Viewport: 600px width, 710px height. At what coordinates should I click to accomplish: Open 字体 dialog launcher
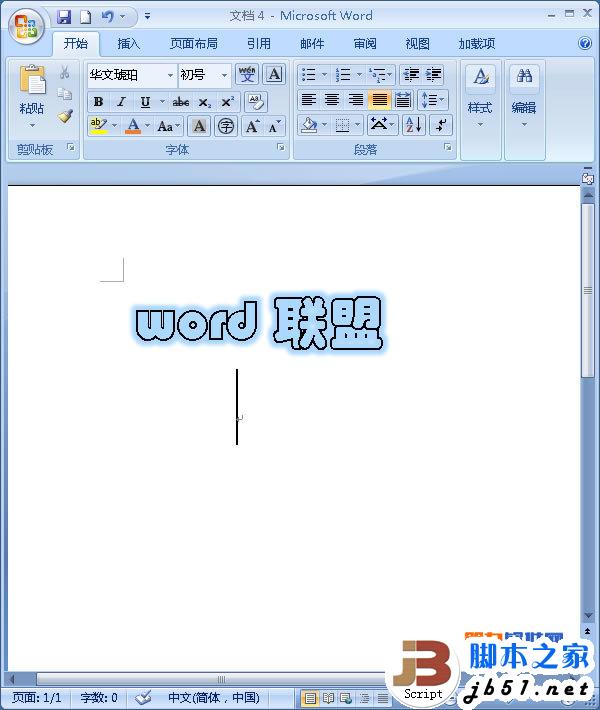coord(281,147)
